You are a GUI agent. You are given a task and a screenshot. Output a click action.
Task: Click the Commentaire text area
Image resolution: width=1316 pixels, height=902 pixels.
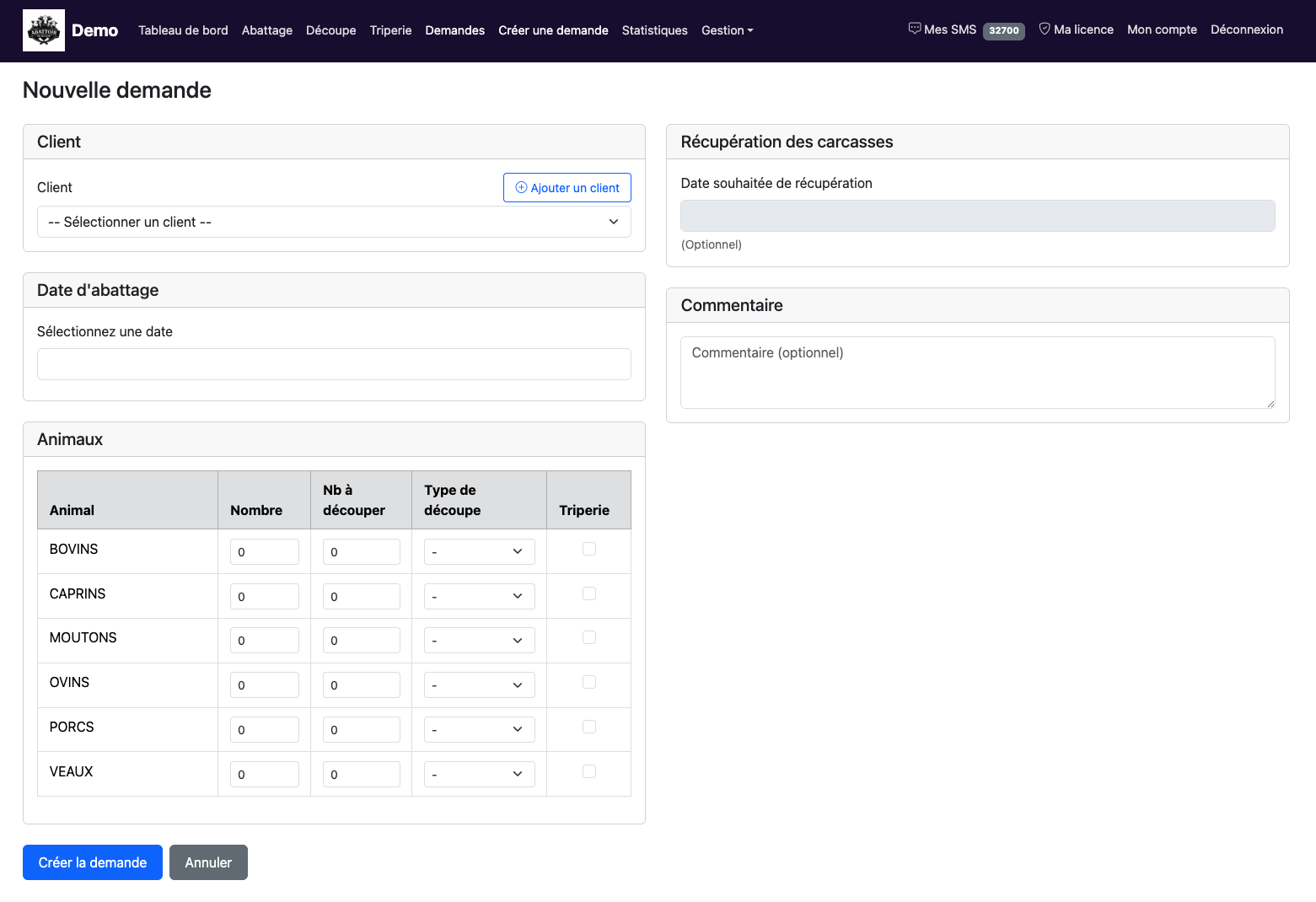point(978,373)
